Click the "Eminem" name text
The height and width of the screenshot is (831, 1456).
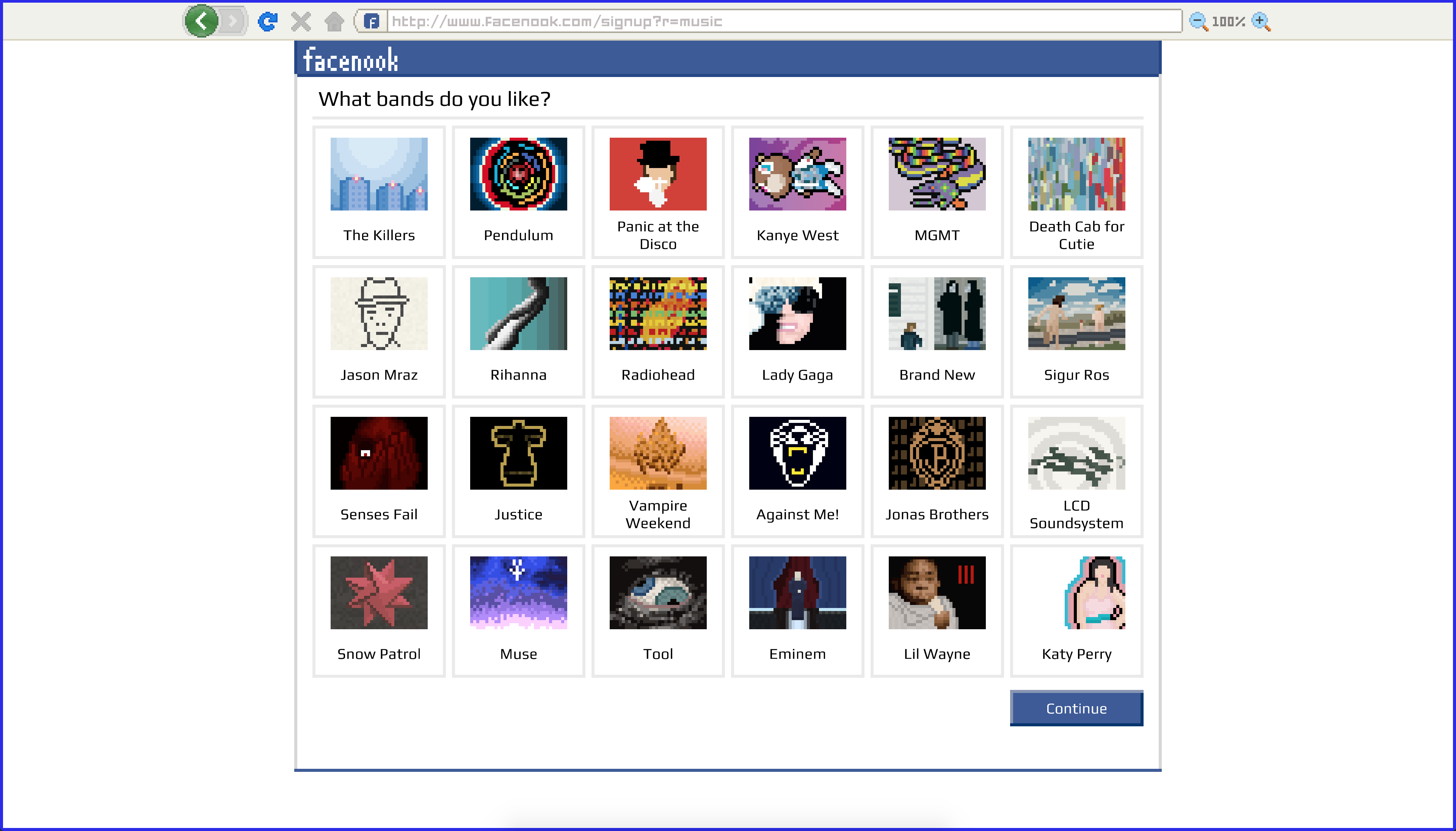(798, 654)
